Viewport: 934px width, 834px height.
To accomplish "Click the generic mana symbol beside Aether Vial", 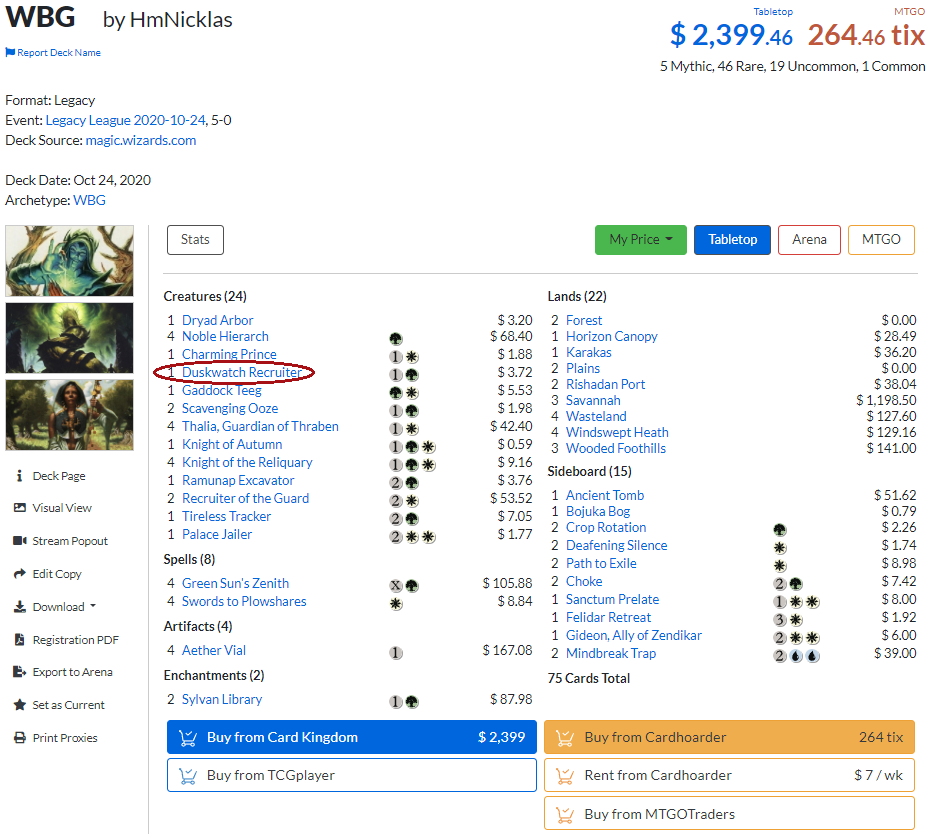I will [x=396, y=653].
